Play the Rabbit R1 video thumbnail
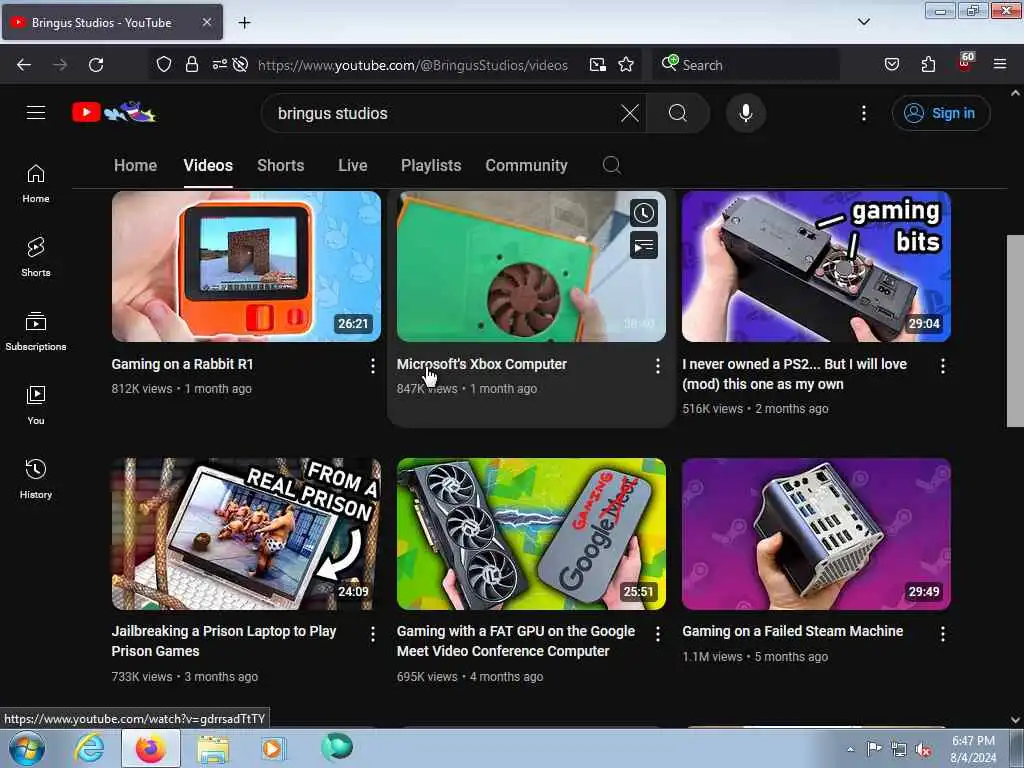1024x768 pixels. [246, 266]
